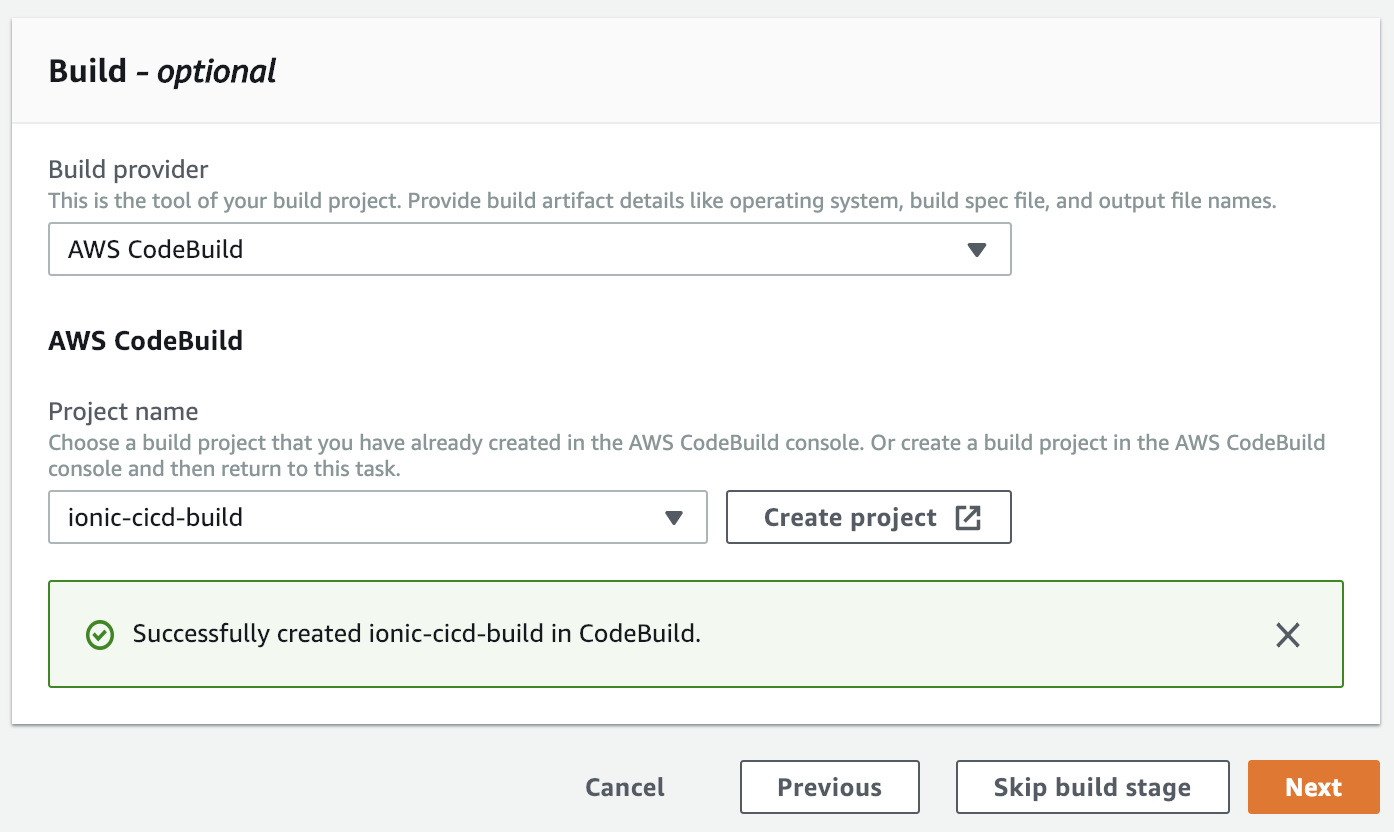1394x832 pixels.
Task: Click the "Build provider" field label
Action: click(128, 170)
